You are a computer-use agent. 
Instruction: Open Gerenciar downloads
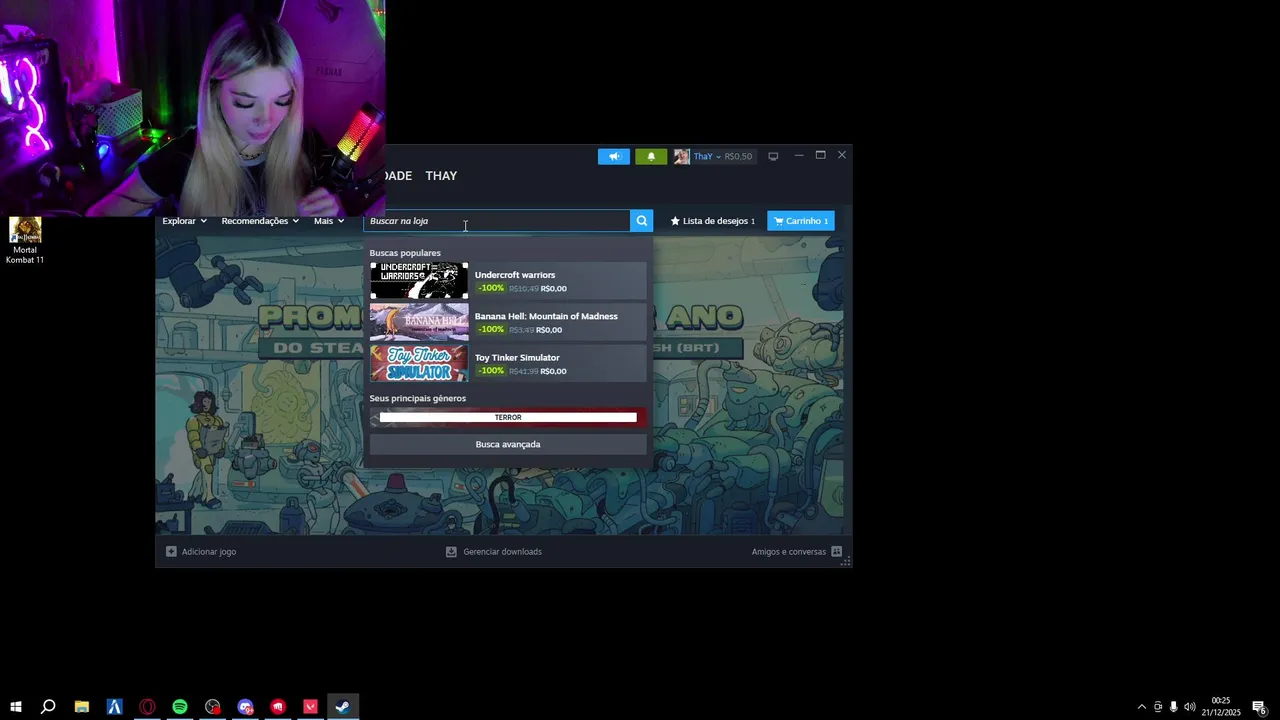coord(493,551)
